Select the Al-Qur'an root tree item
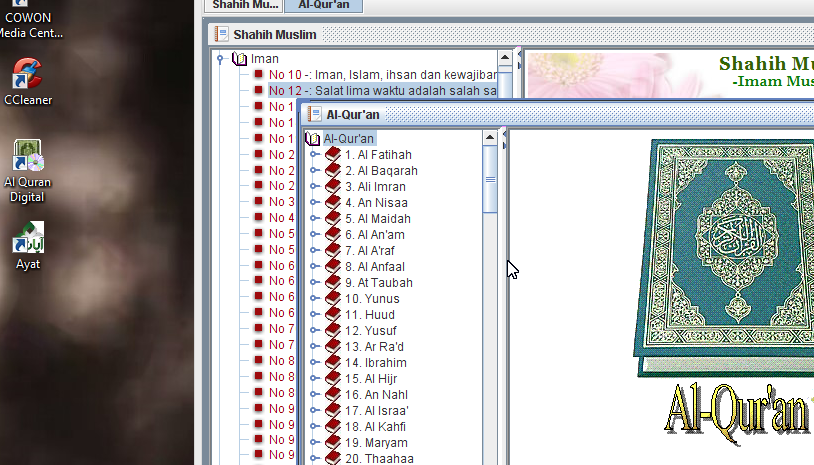Image resolution: width=814 pixels, height=465 pixels. (x=348, y=139)
